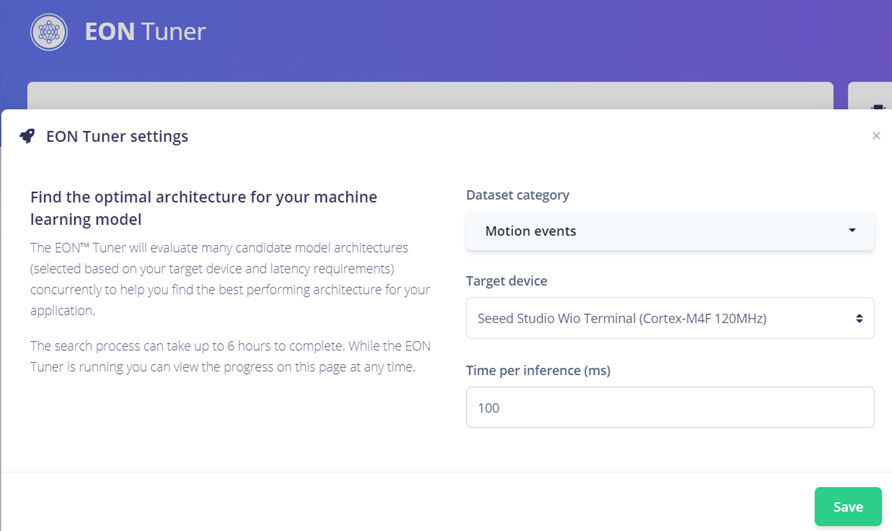Click the EON Tuner logo icon

click(x=49, y=32)
